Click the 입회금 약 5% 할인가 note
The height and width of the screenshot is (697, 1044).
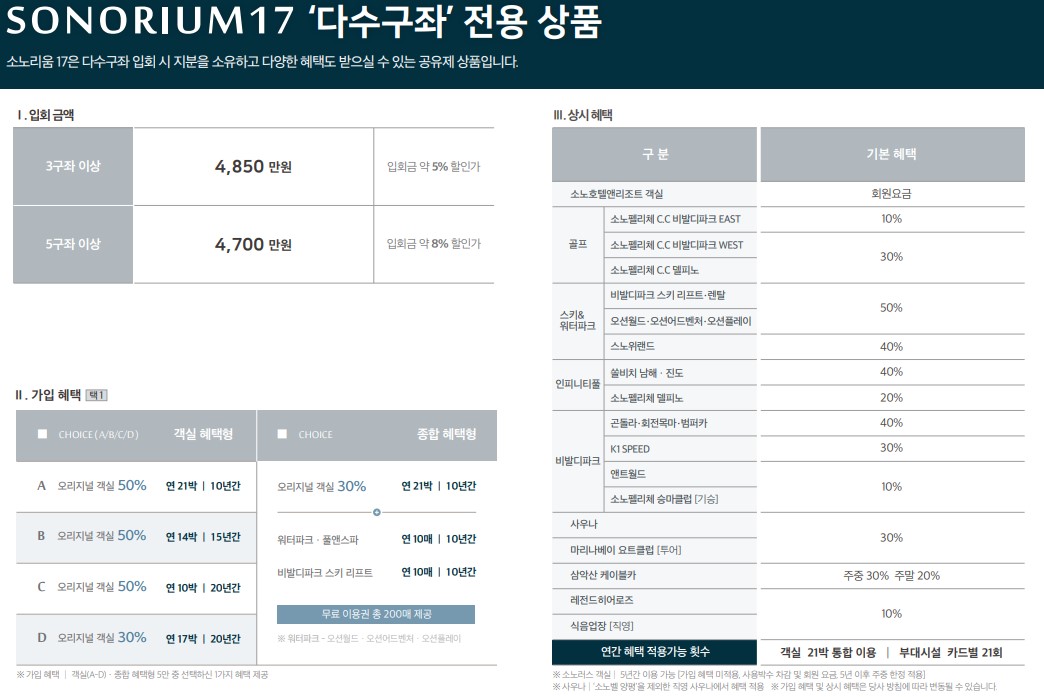433,166
